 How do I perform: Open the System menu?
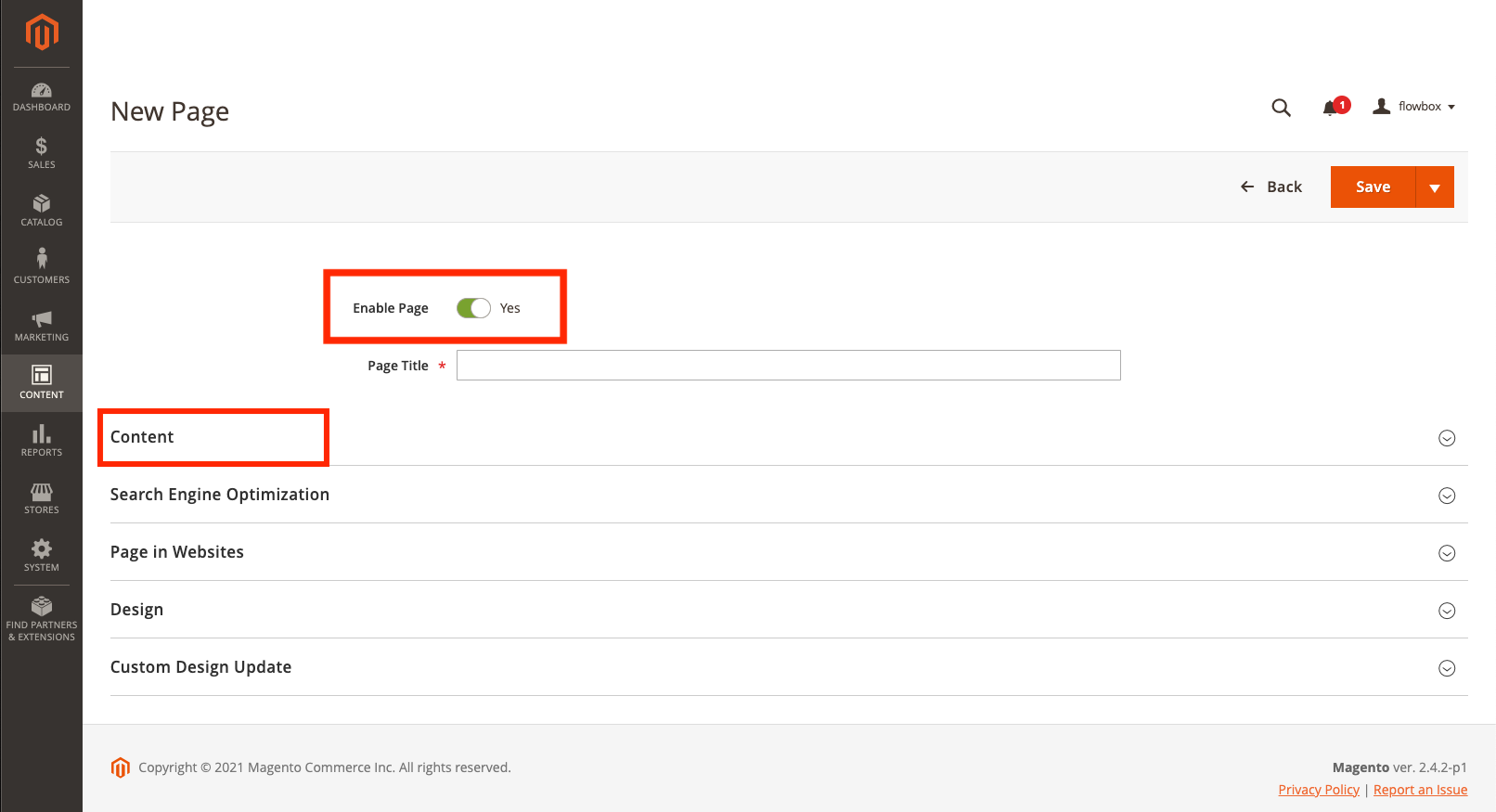42,555
